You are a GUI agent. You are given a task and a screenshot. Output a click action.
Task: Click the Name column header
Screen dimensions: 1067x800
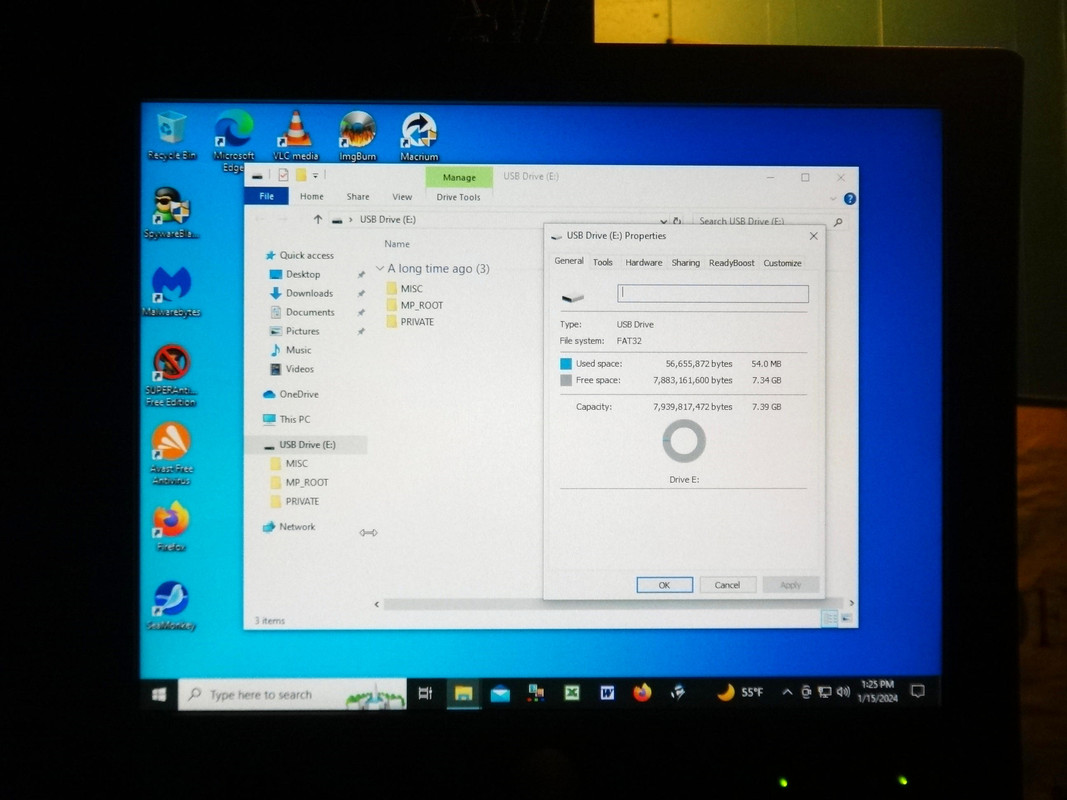397,244
